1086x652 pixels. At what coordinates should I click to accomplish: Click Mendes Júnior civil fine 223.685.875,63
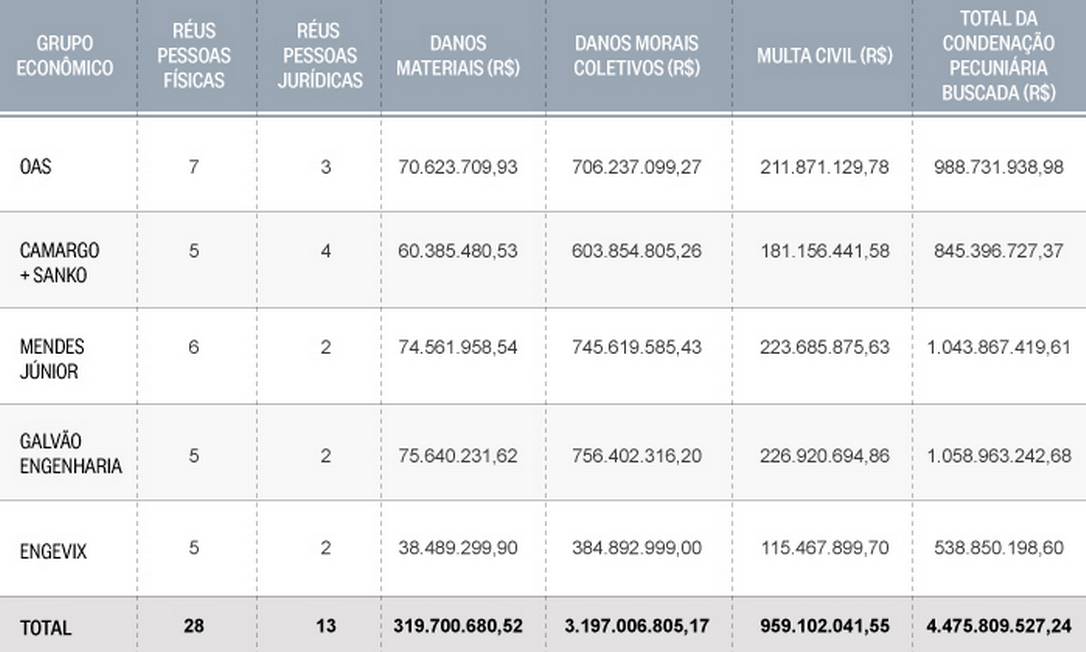click(x=824, y=347)
